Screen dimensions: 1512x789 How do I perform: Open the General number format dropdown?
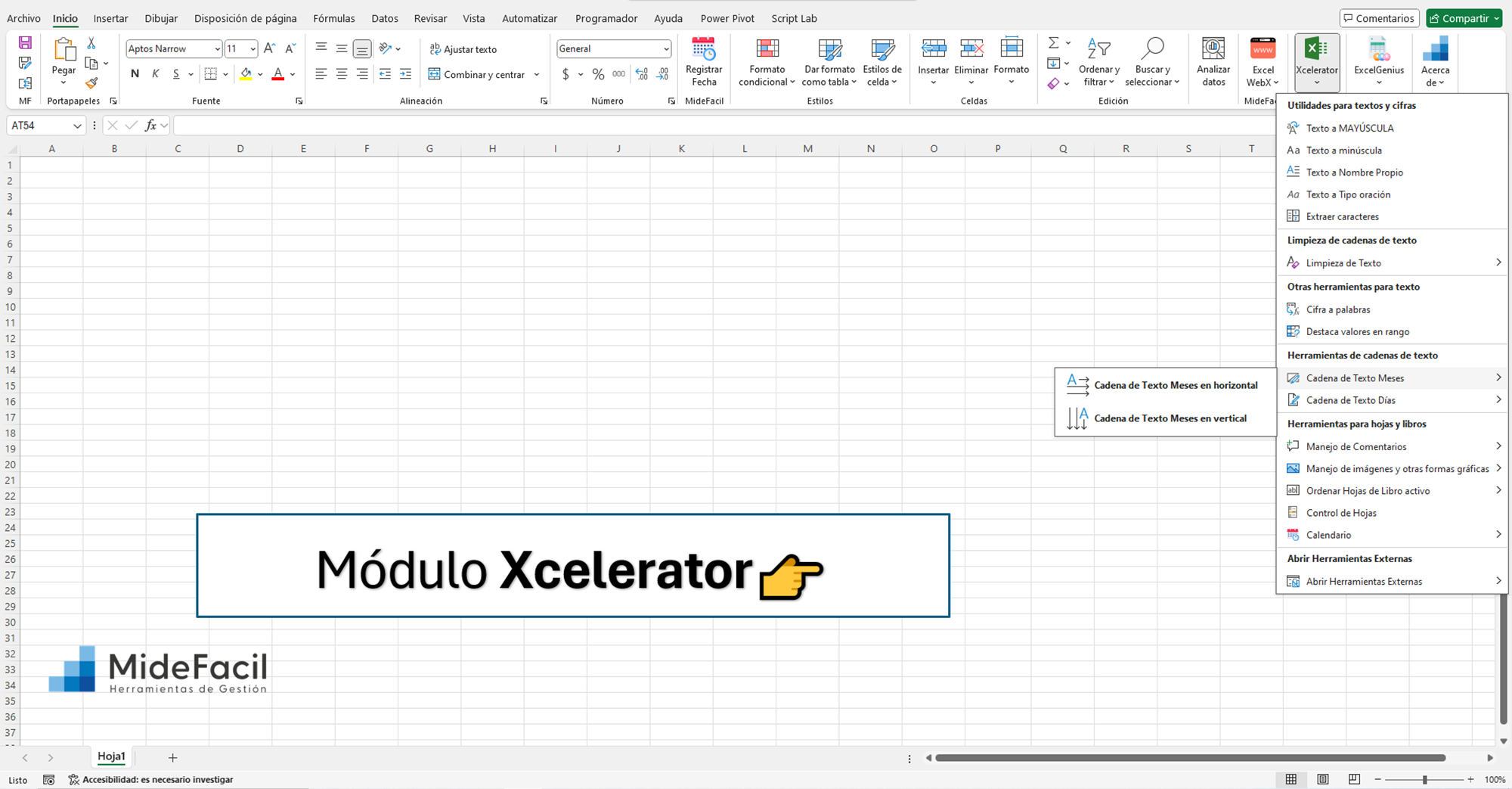coord(665,49)
